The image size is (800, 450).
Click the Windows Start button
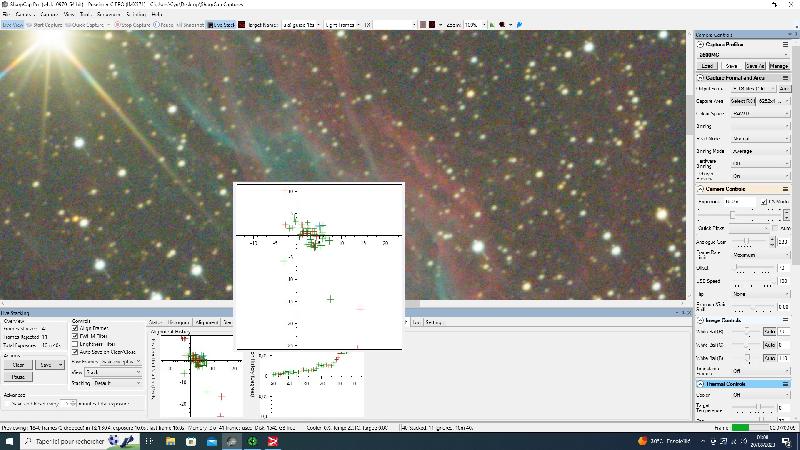(x=9, y=441)
